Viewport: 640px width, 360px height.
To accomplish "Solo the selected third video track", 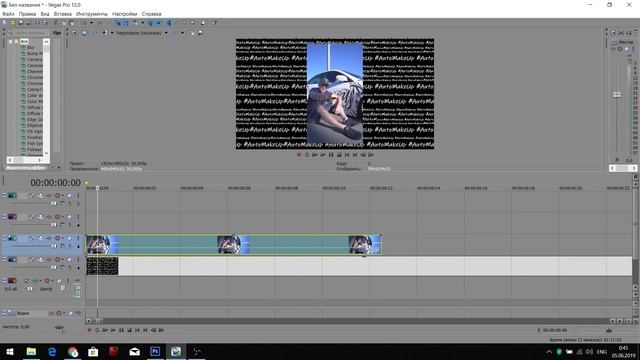I will pyautogui.click(x=78, y=238).
